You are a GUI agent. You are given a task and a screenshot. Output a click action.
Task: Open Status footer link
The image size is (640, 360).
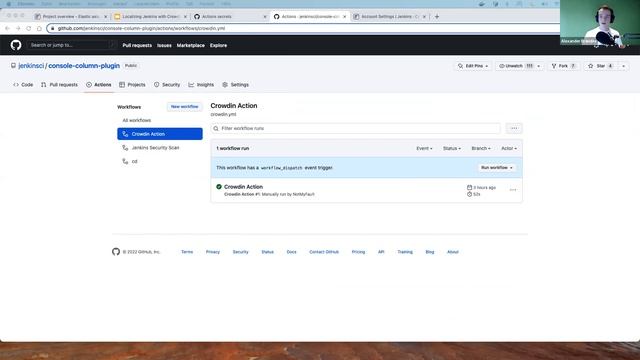pos(267,252)
